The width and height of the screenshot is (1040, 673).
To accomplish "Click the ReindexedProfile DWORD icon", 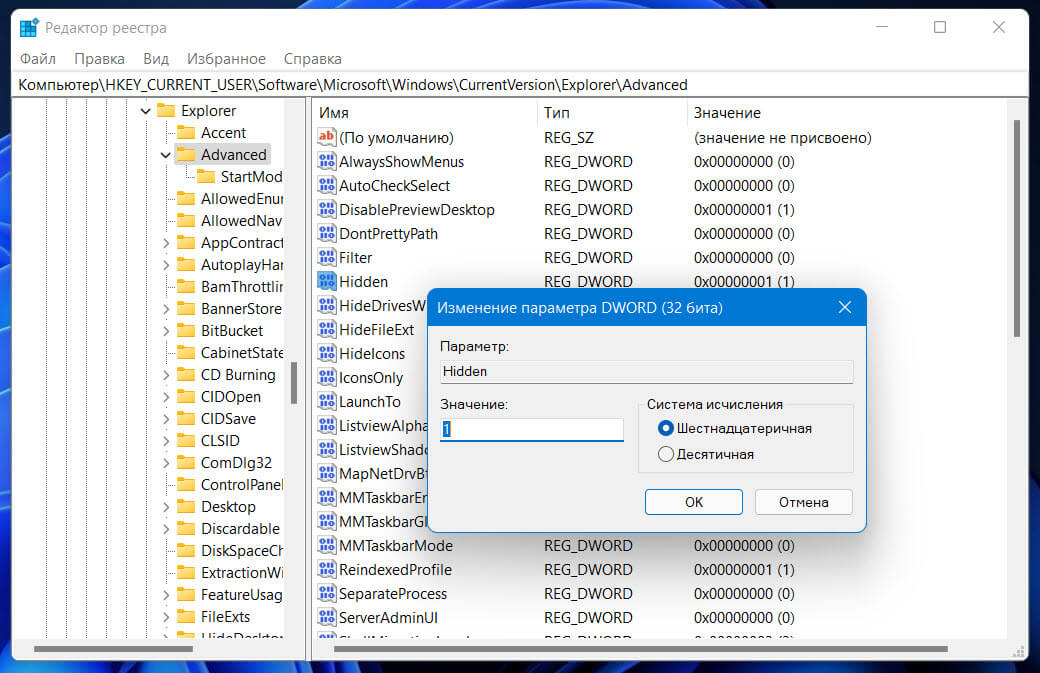I will pyautogui.click(x=326, y=569).
